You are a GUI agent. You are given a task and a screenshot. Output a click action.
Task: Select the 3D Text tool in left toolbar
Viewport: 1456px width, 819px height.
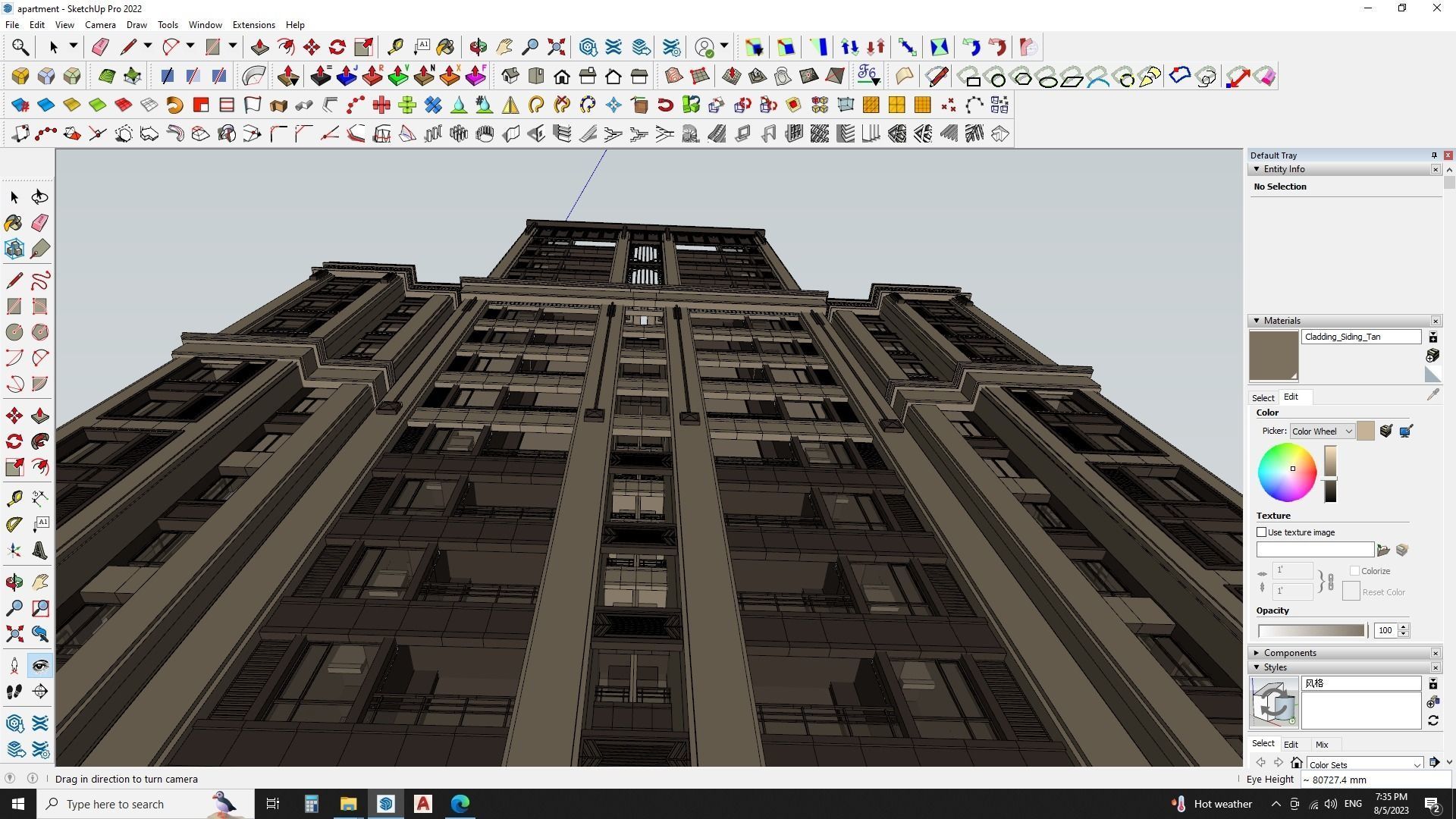pos(40,551)
